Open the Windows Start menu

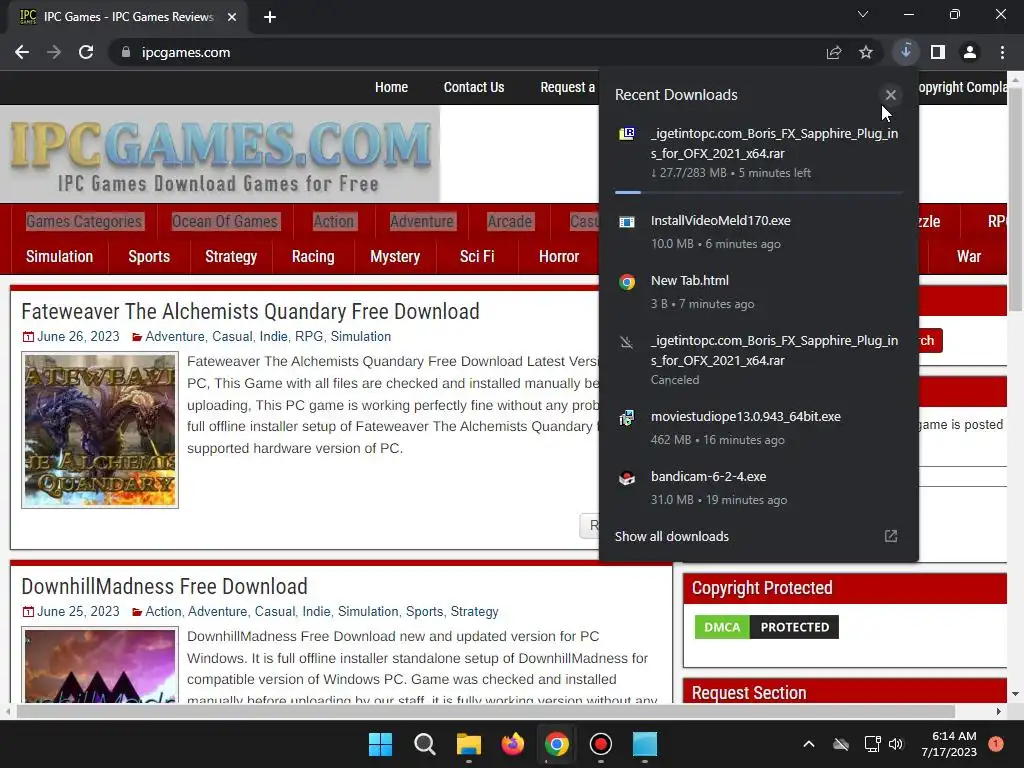(x=380, y=744)
